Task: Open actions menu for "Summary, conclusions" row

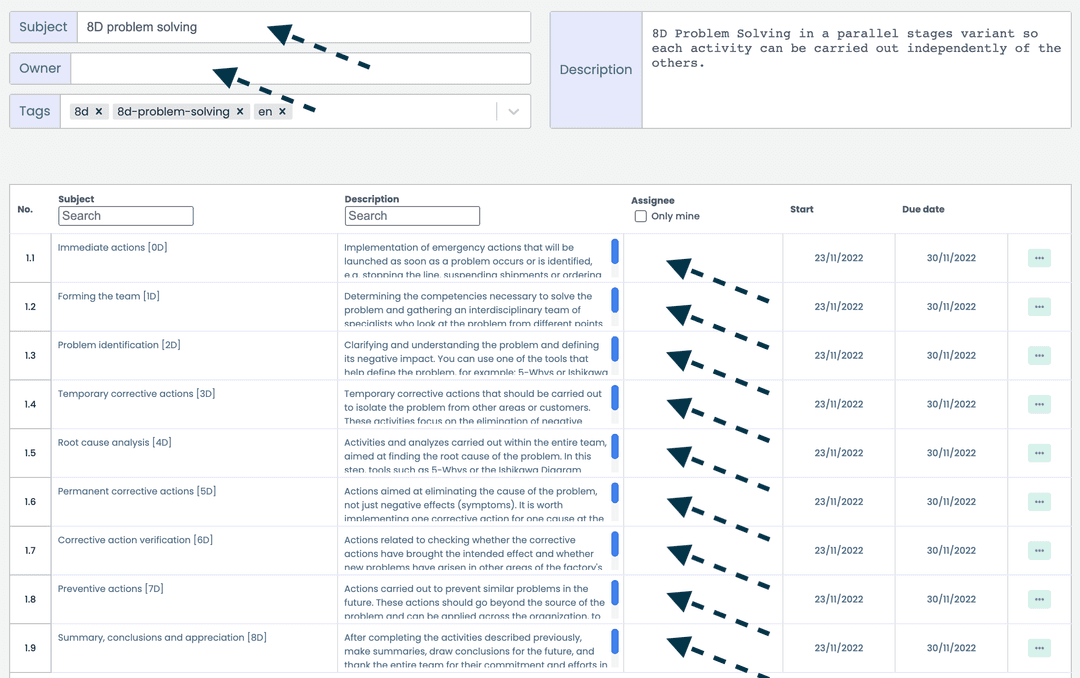Action: tap(1039, 647)
